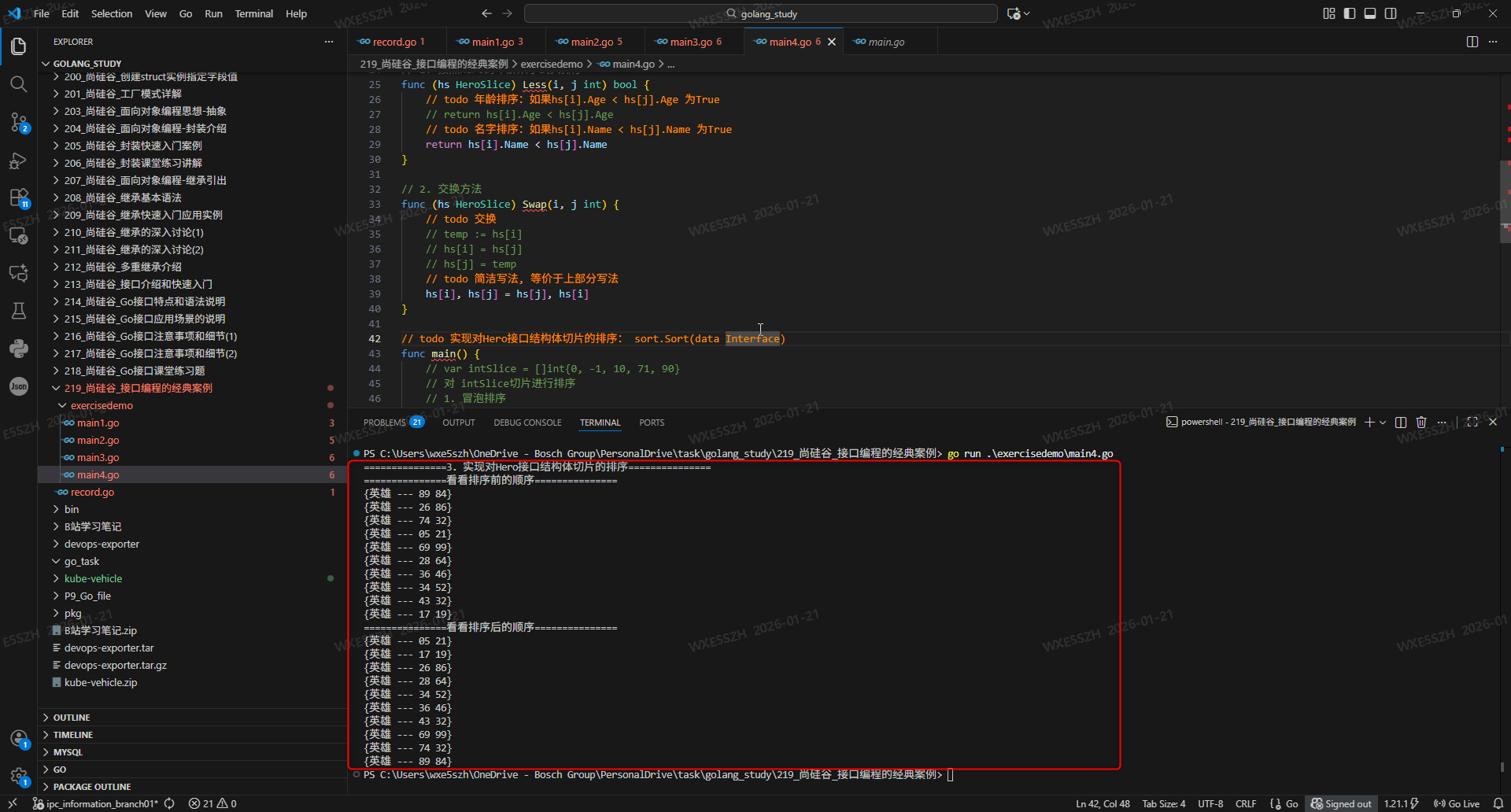Open Search view in activity bar
Image resolution: width=1511 pixels, height=812 pixels.
point(19,83)
